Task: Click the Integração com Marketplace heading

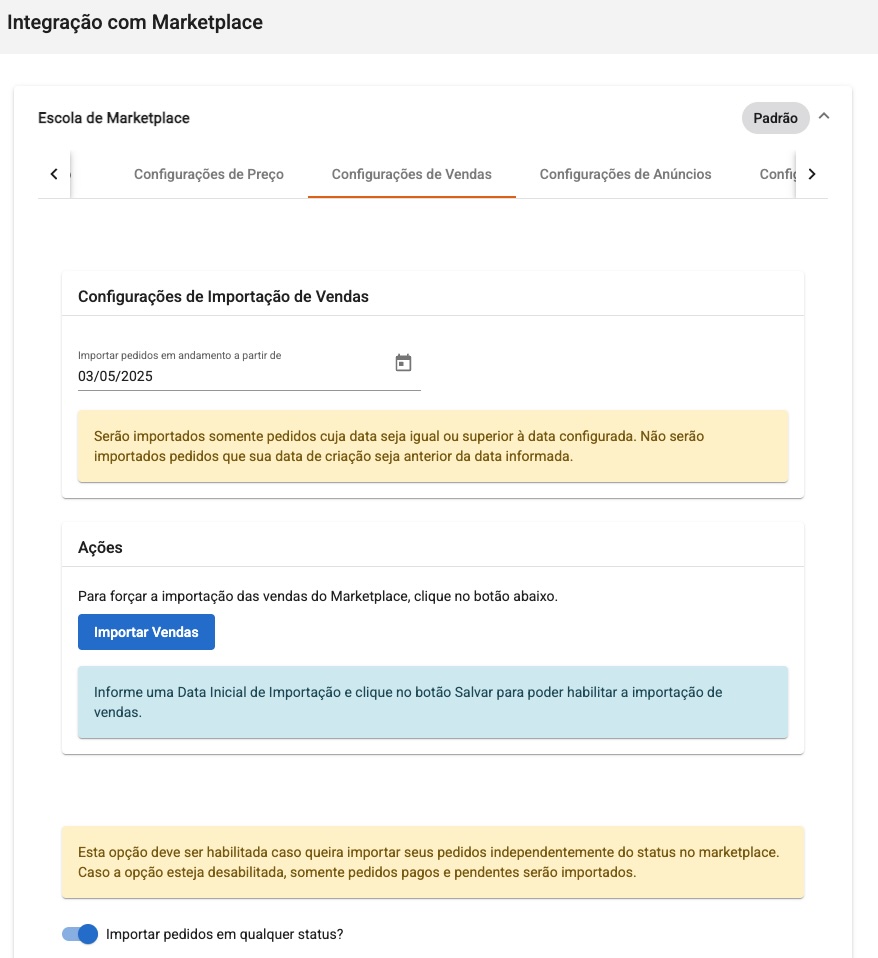Action: coord(135,22)
